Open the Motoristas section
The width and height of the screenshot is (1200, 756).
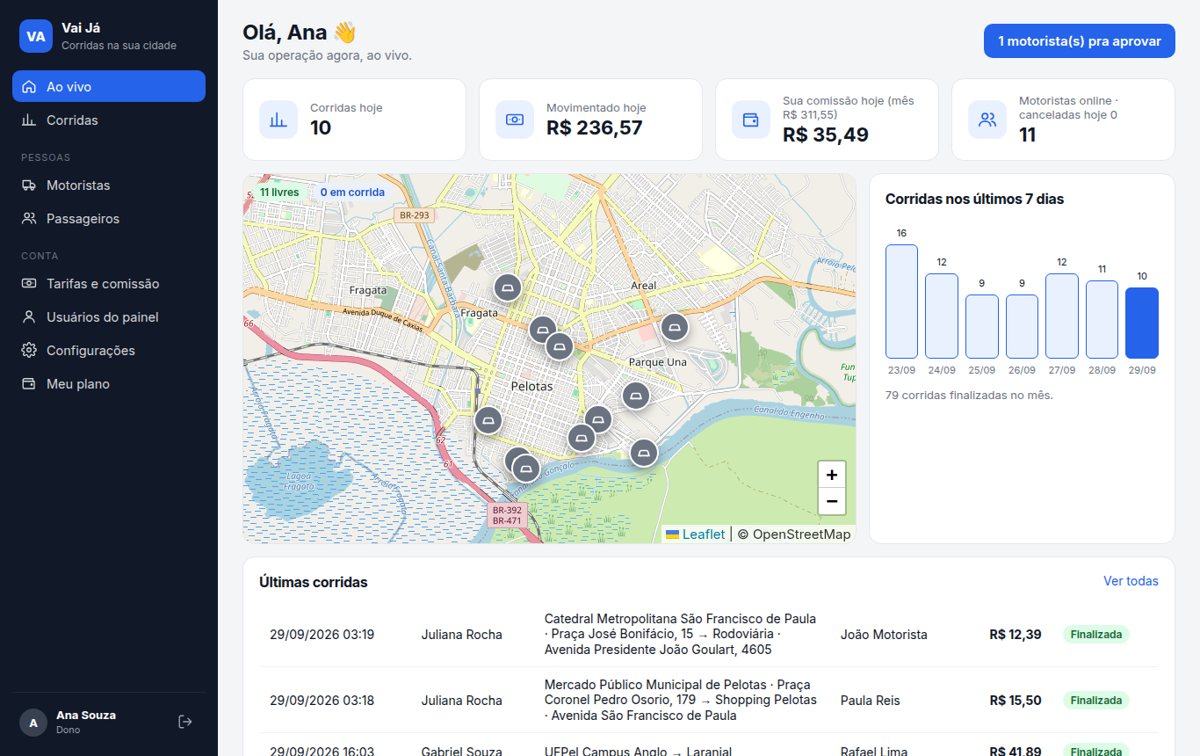tap(109, 185)
